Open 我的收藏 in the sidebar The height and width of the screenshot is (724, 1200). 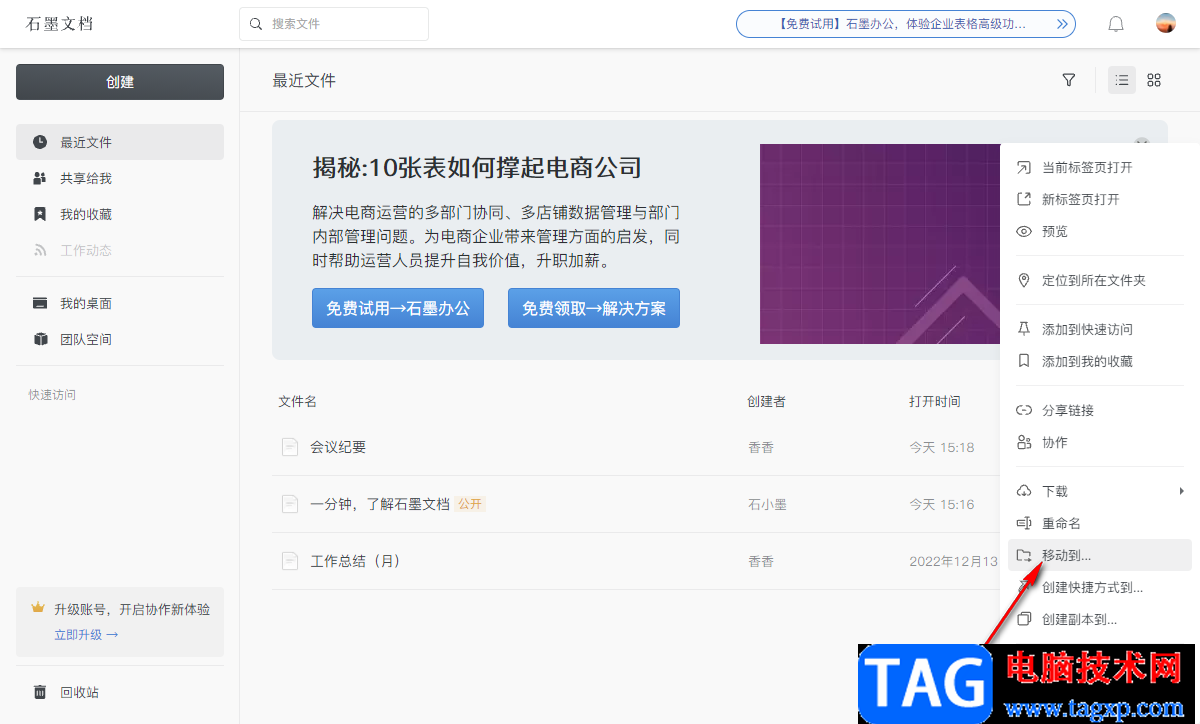(x=120, y=214)
